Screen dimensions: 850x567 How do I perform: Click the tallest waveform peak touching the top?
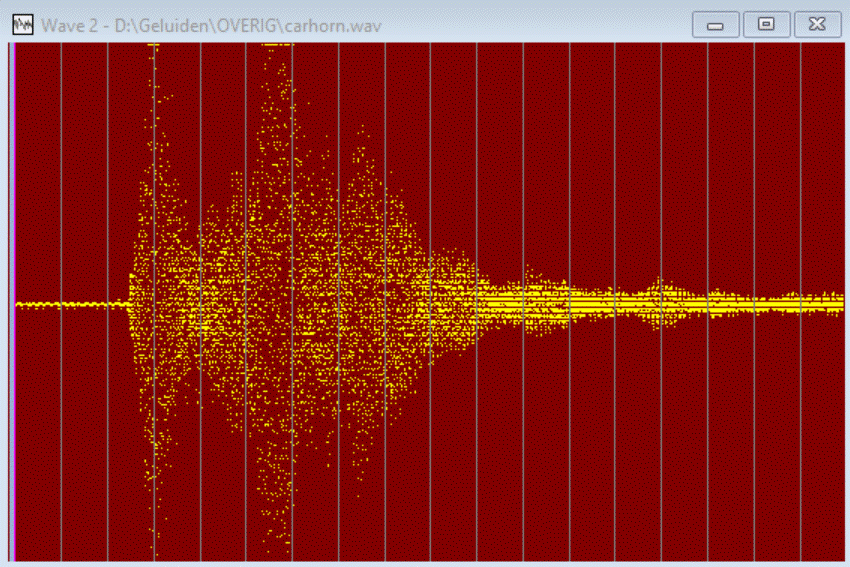pos(270,47)
